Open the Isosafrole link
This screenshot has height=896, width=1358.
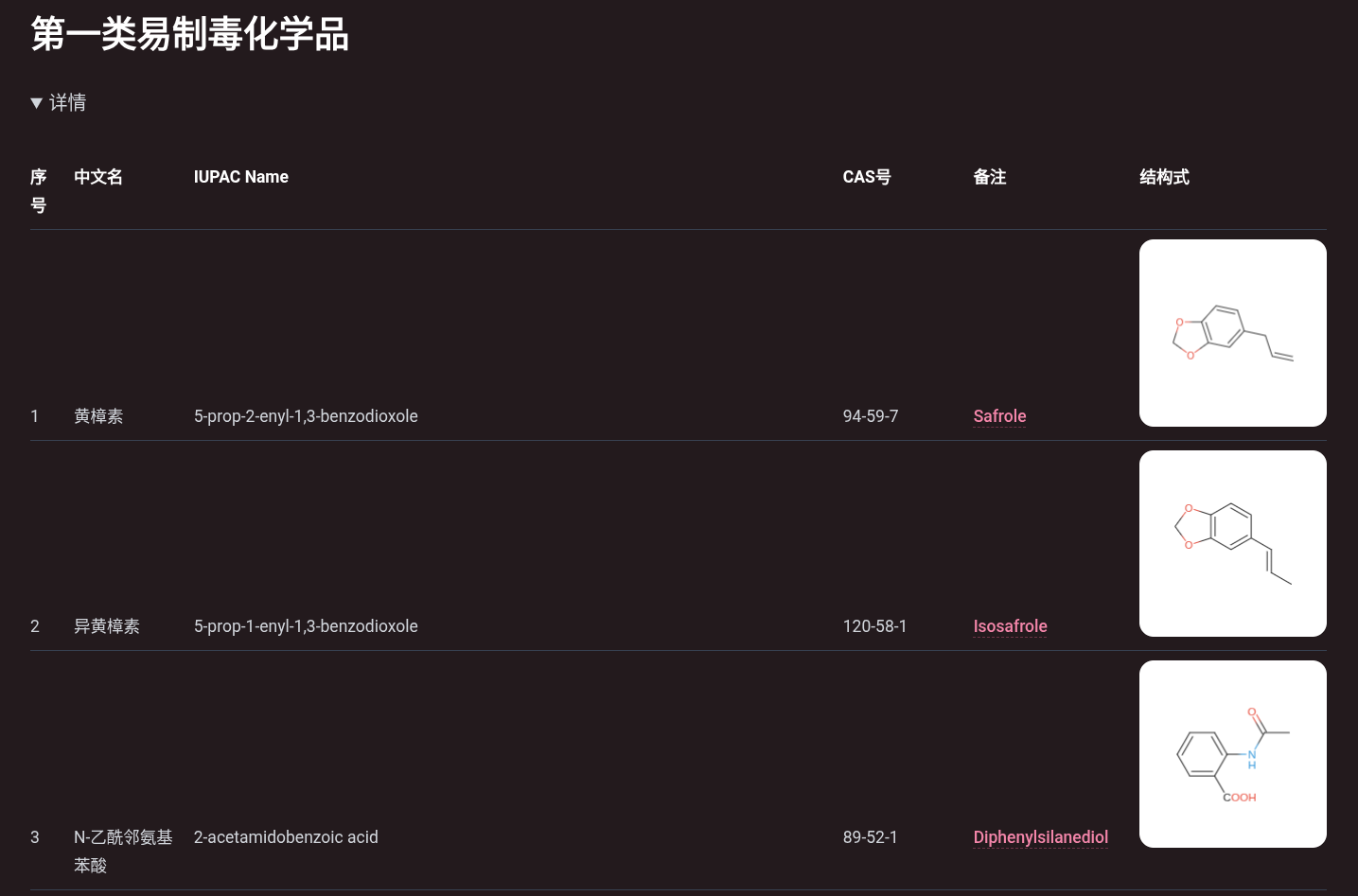(x=1010, y=626)
